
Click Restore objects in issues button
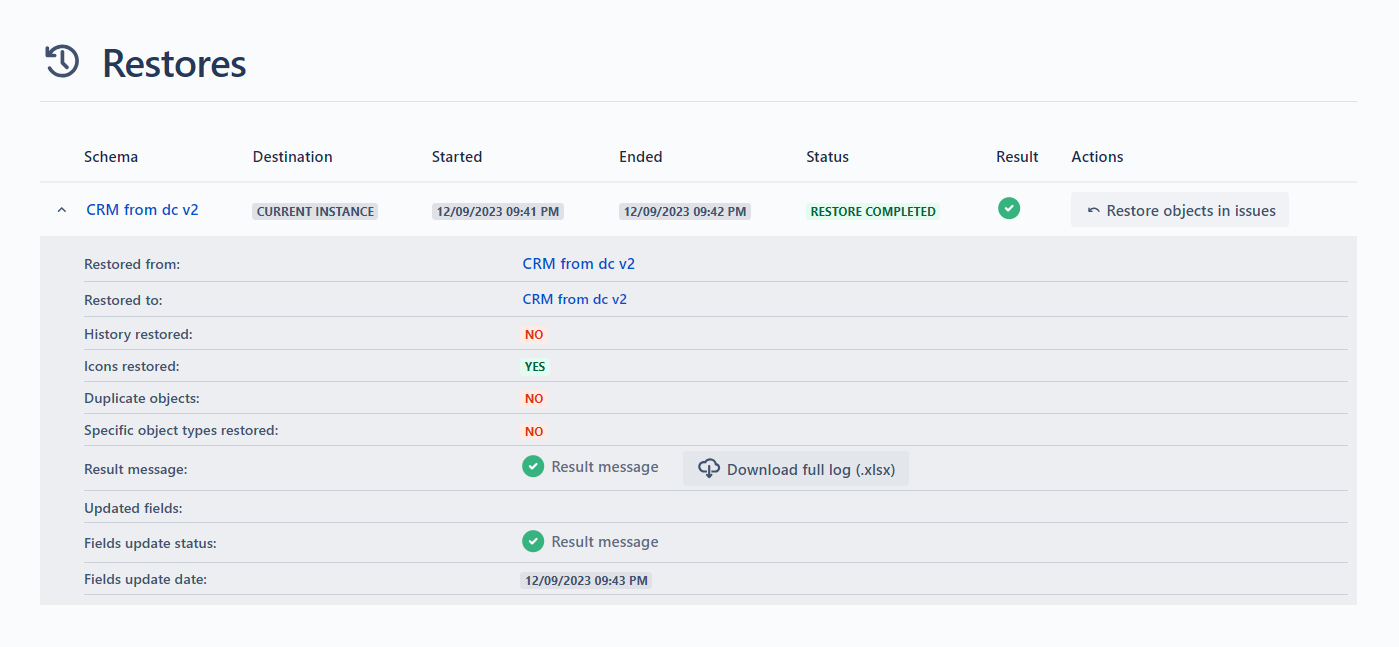point(1180,210)
